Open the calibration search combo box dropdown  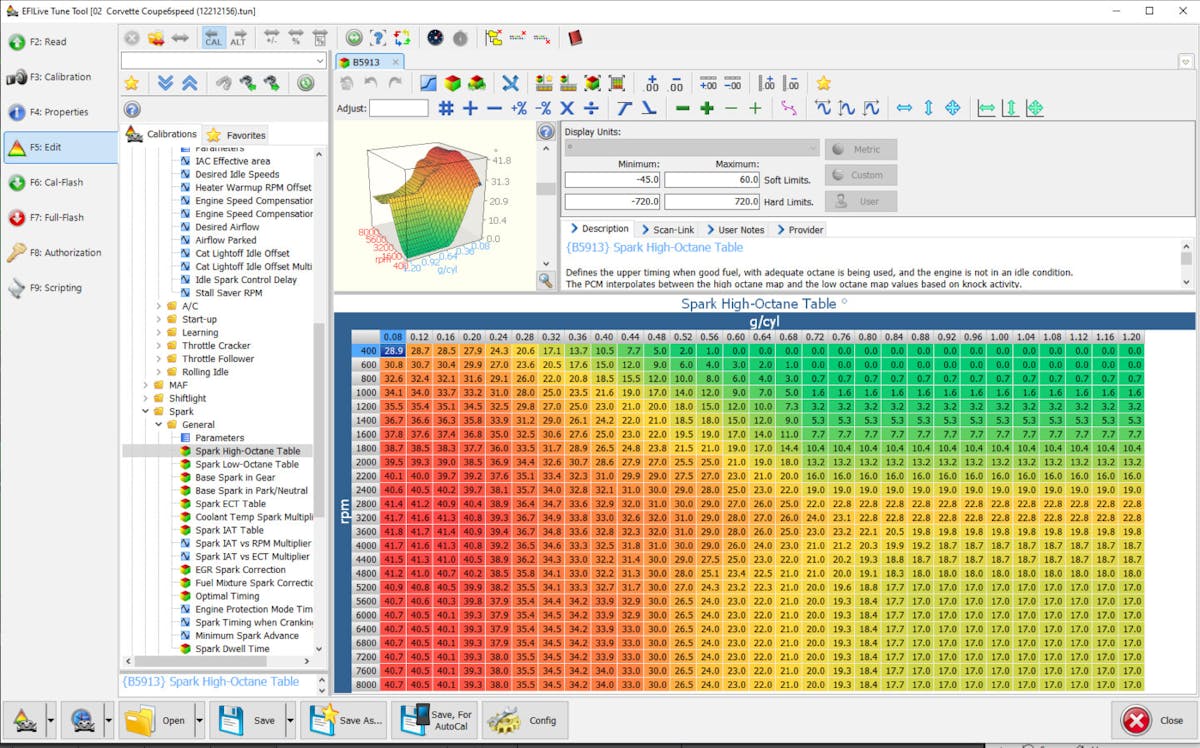320,61
